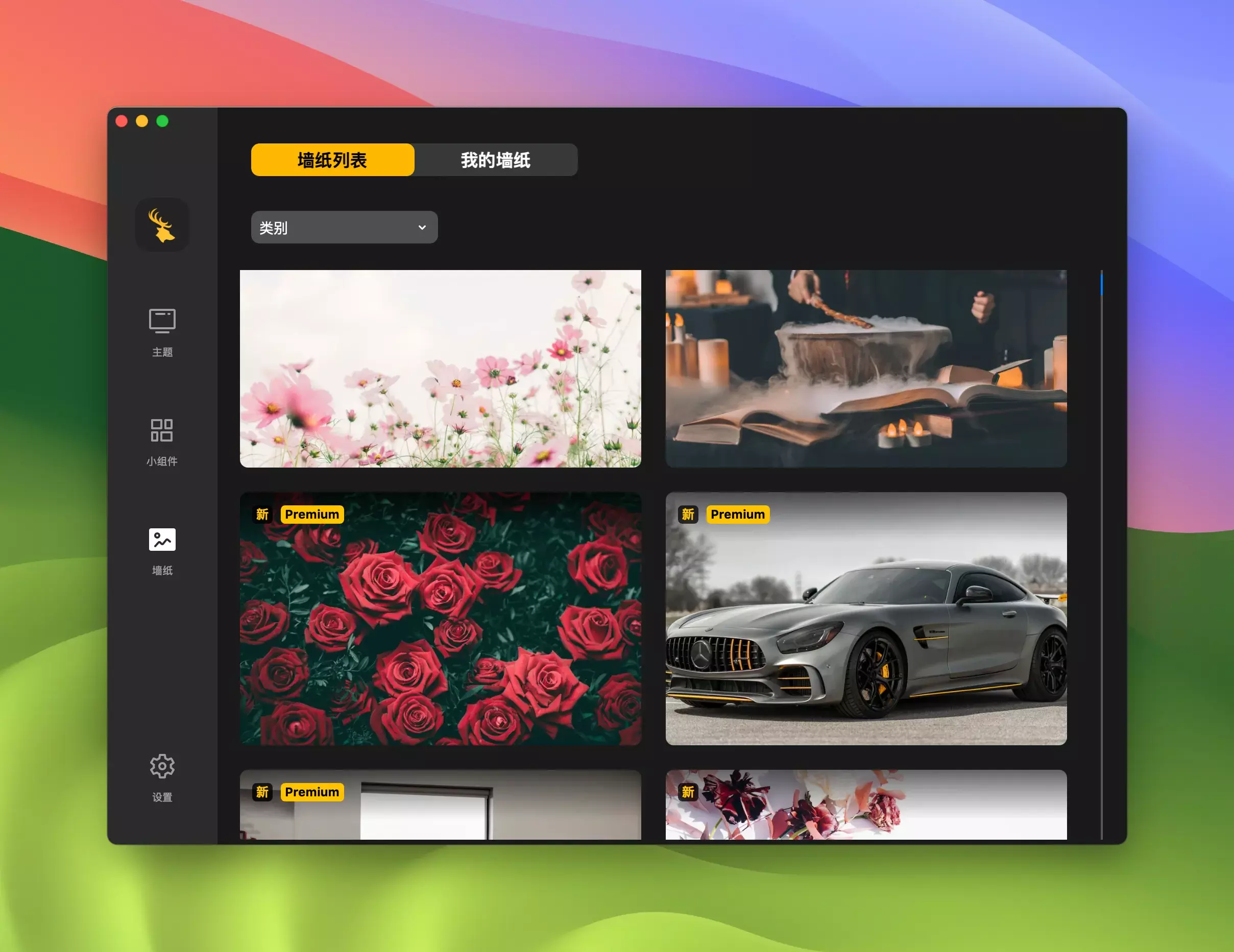The width and height of the screenshot is (1234, 952).
Task: Click the Premium badge on the Mercedes wallpaper
Action: tap(737, 514)
